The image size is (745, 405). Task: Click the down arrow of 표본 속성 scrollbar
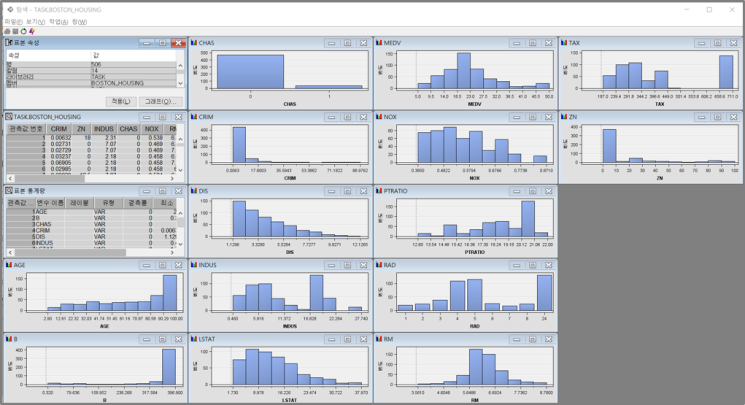pos(180,83)
